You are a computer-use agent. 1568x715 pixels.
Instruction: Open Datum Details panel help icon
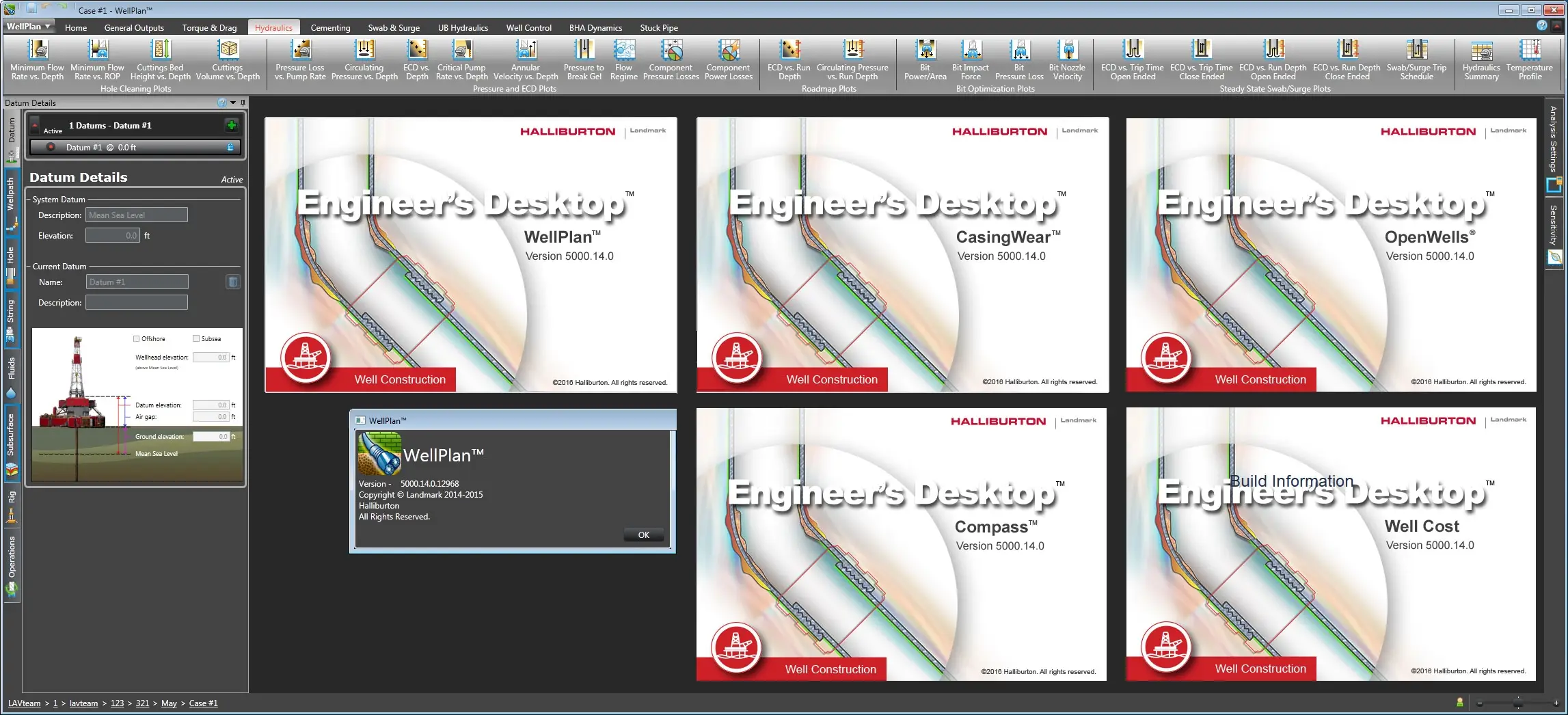pyautogui.click(x=222, y=103)
